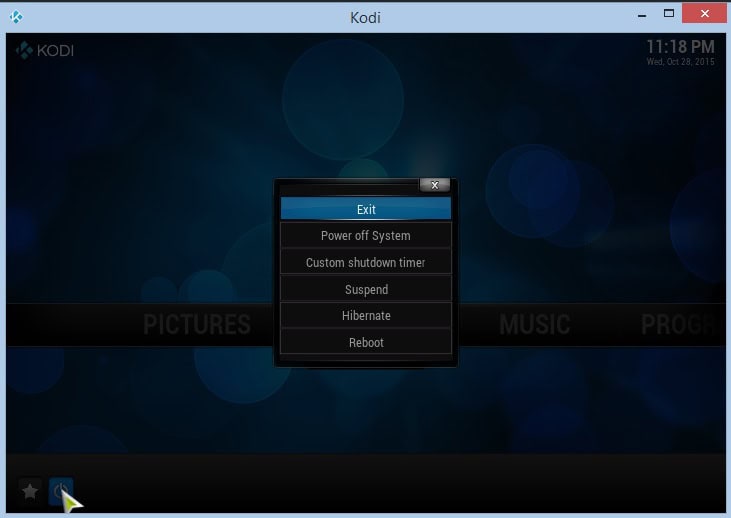Maximize the Kodi window
The height and width of the screenshot is (518, 731).
669,14
